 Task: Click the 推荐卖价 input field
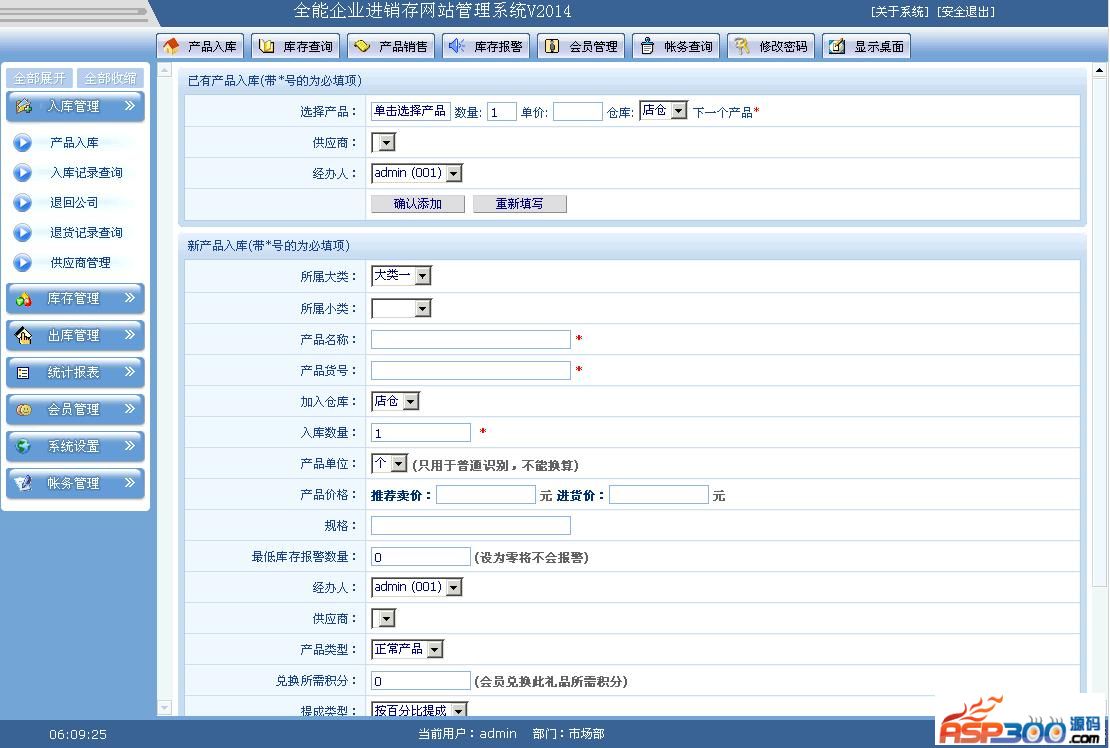click(486, 495)
